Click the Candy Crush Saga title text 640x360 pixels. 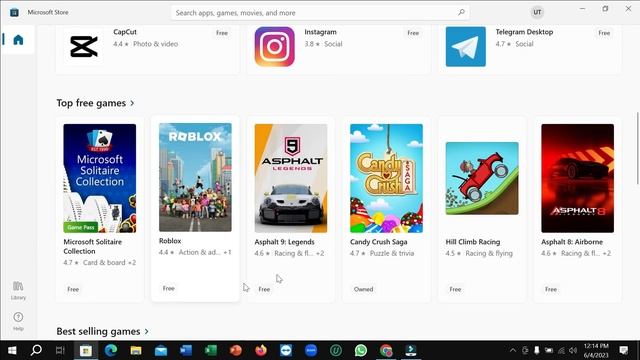pyautogui.click(x=378, y=242)
